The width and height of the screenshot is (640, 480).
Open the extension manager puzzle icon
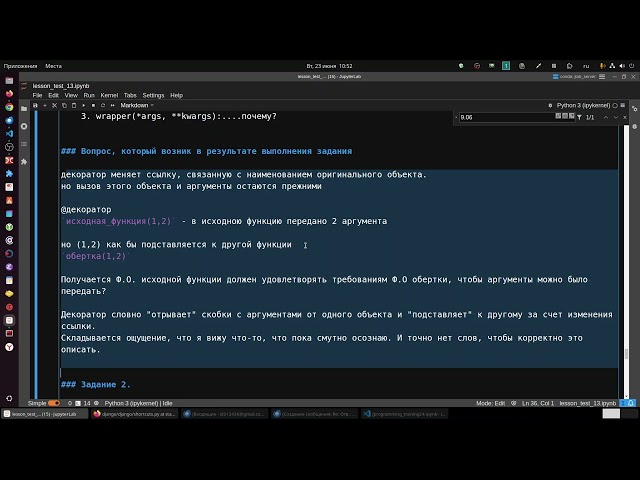coord(24,161)
